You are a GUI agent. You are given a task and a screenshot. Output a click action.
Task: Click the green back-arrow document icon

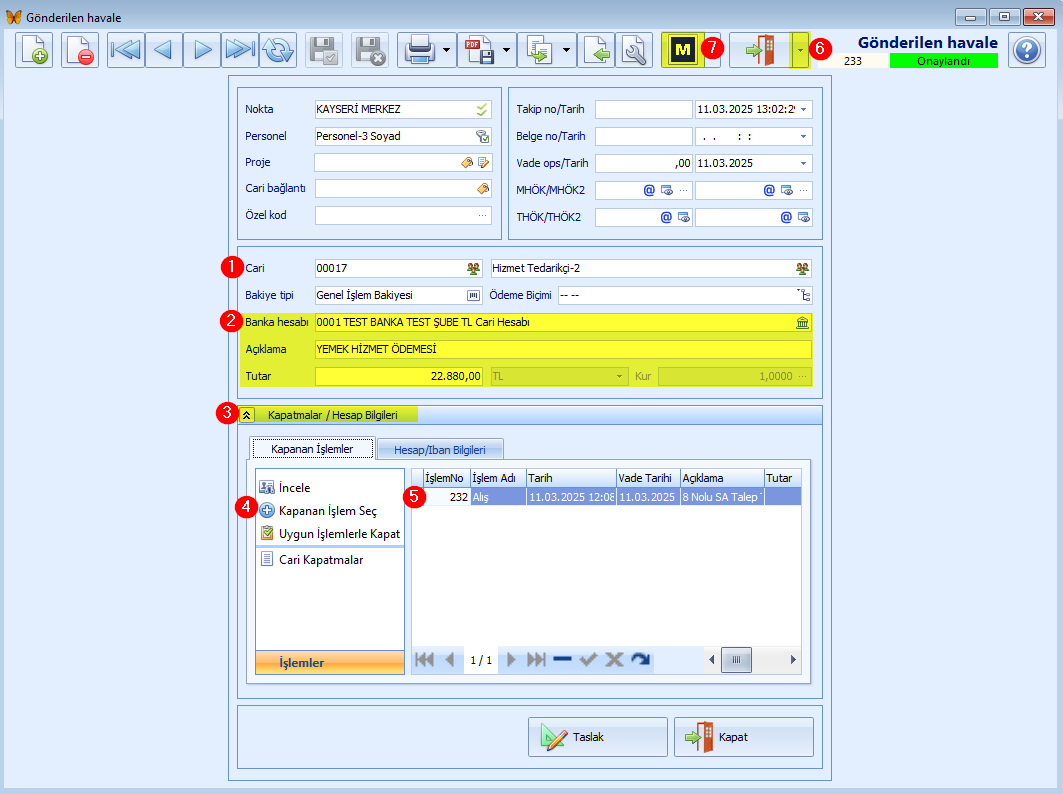coord(596,50)
